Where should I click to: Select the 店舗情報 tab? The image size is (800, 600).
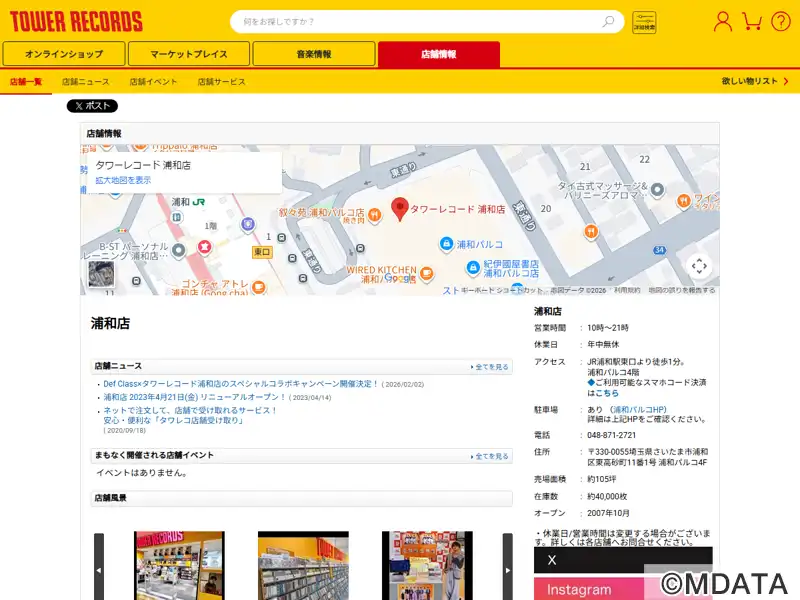(x=439, y=54)
